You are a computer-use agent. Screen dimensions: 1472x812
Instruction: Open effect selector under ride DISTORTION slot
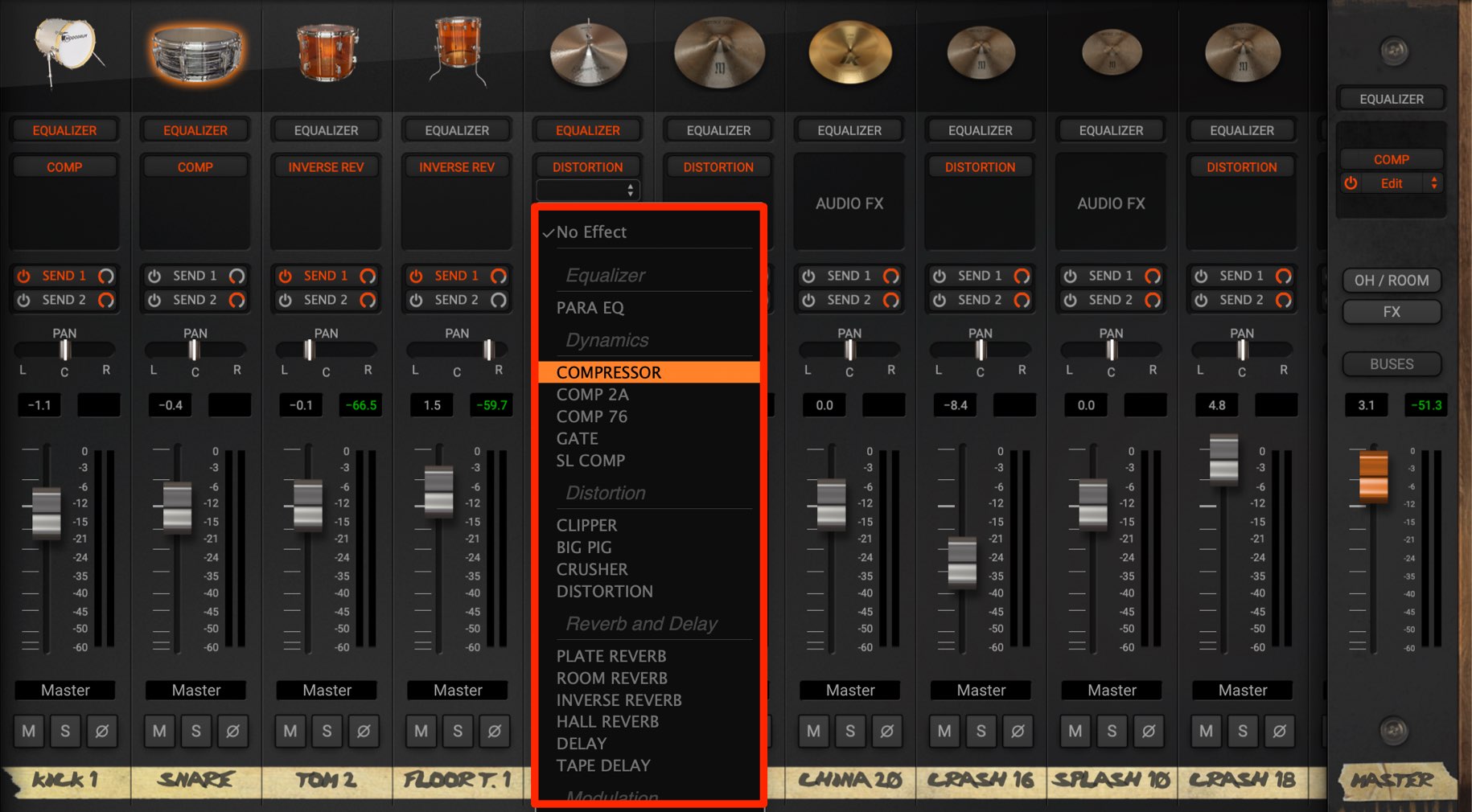point(588,191)
